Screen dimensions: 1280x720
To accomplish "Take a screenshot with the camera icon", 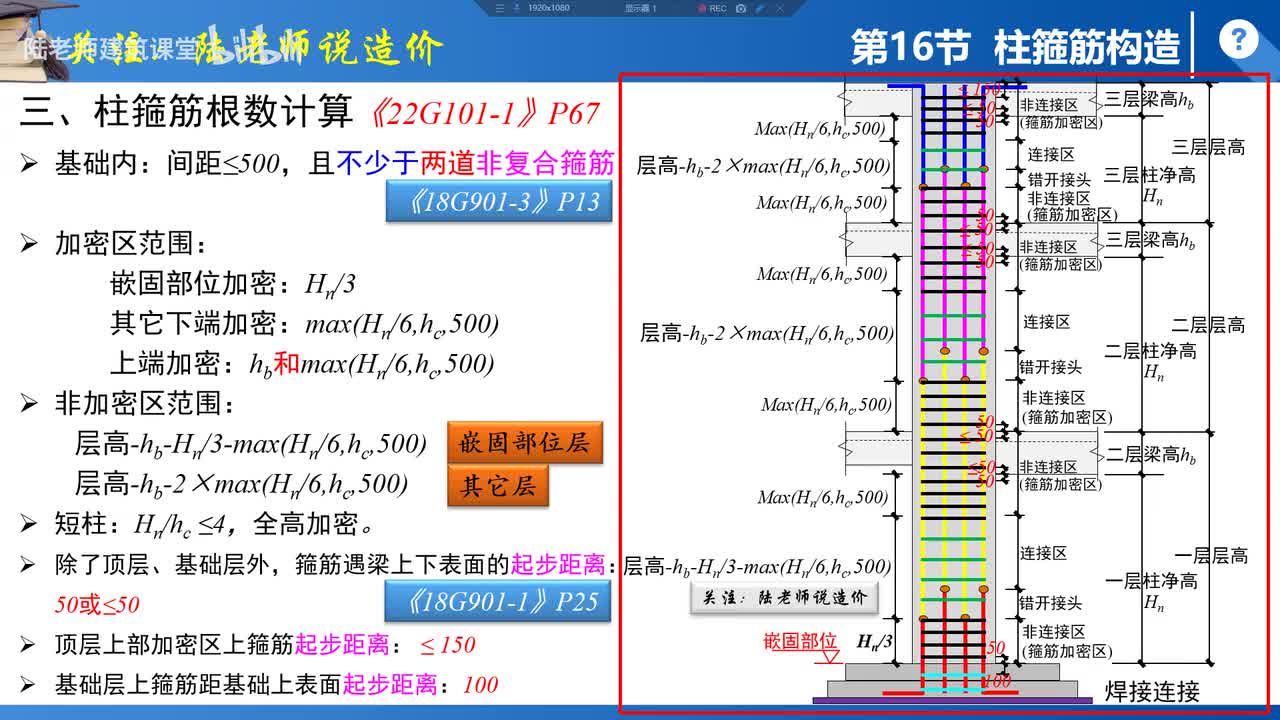I will [741, 8].
